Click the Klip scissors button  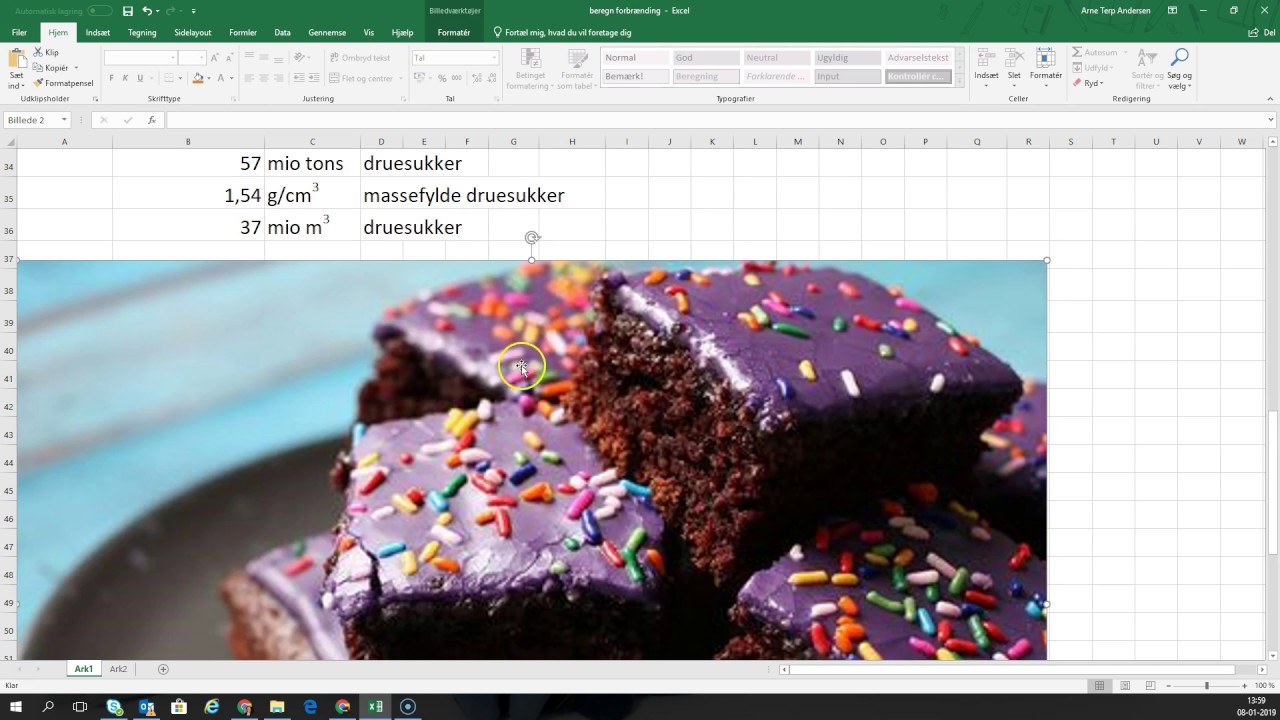click(x=47, y=52)
